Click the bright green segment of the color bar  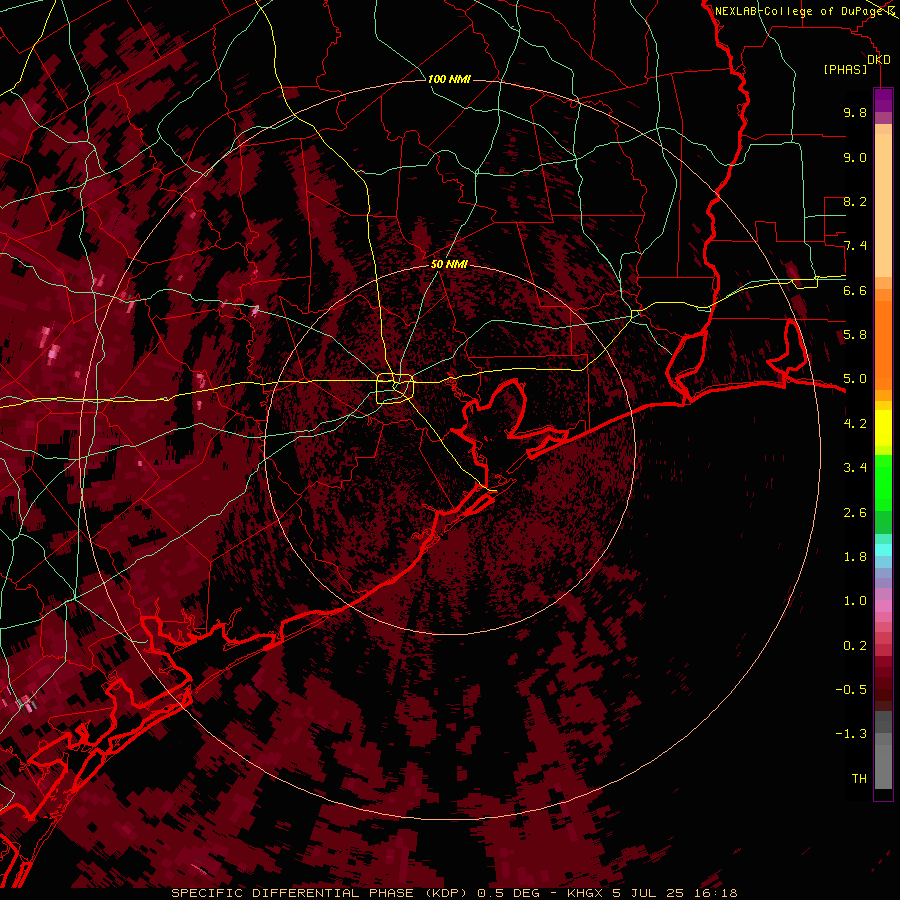pos(883,482)
